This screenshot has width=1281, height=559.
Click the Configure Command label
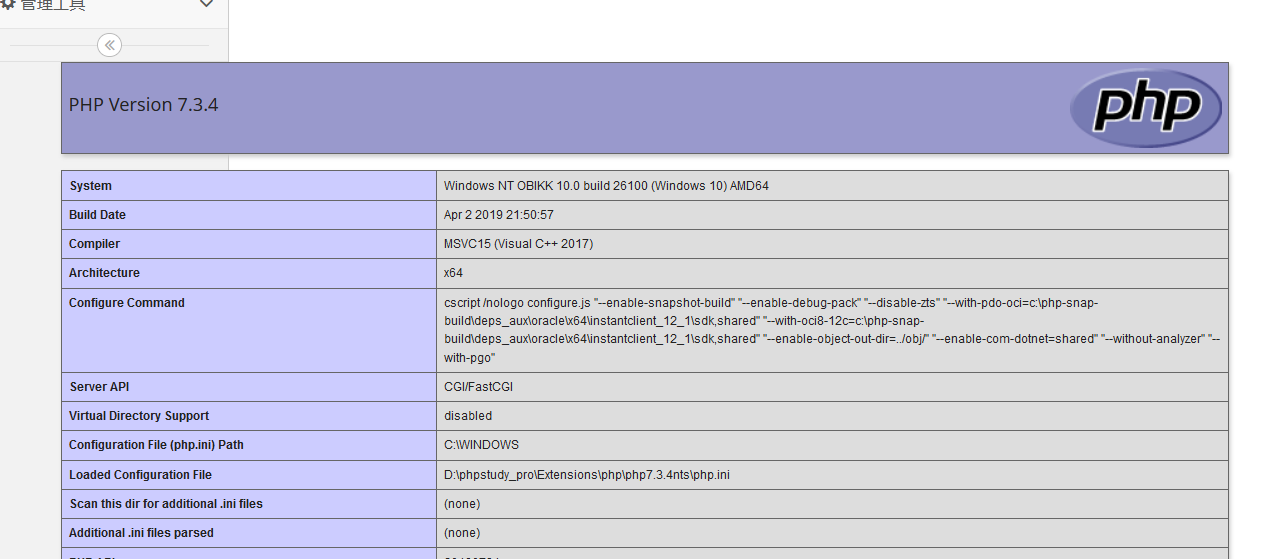126,303
